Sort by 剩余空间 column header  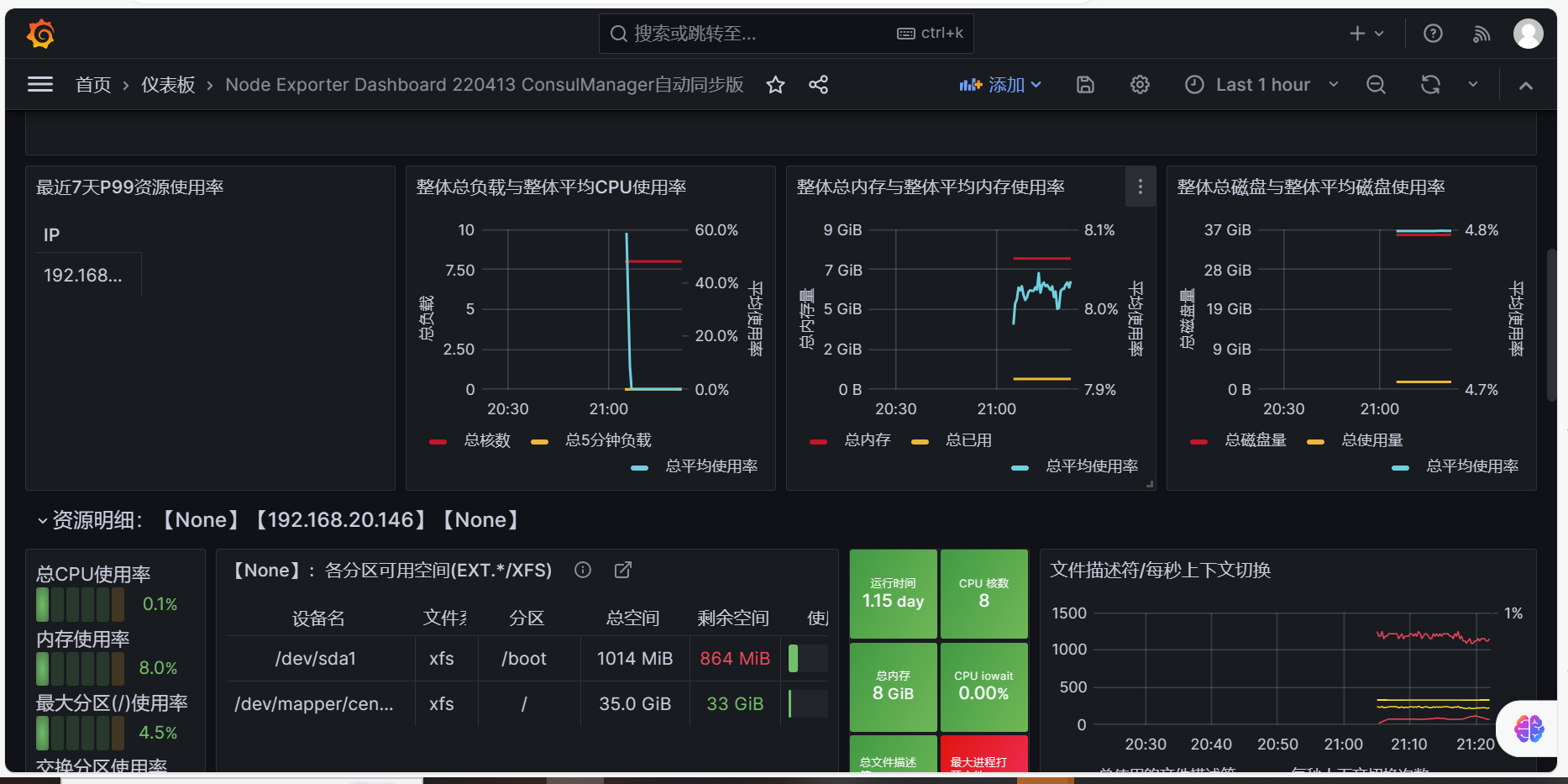(x=733, y=618)
